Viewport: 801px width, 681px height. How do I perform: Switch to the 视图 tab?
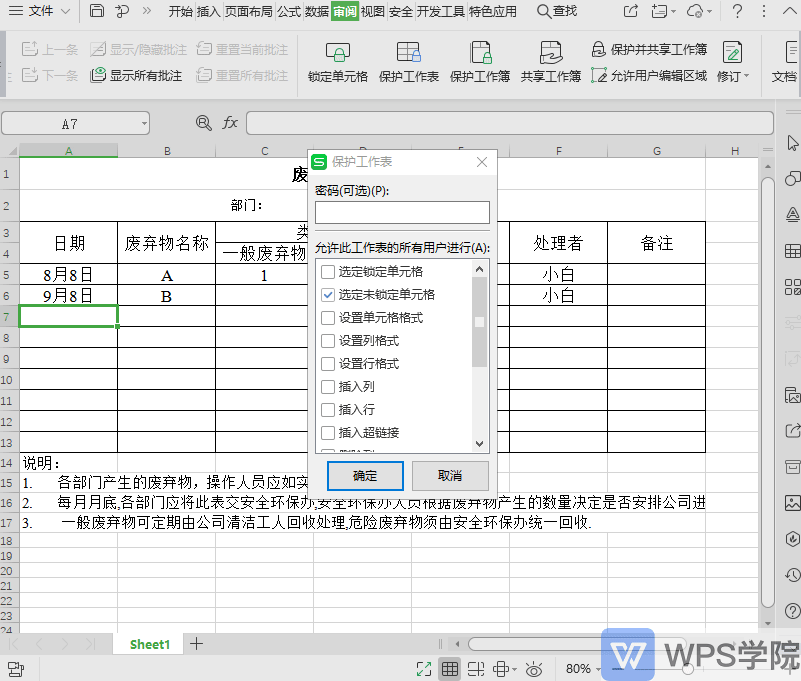(x=372, y=11)
